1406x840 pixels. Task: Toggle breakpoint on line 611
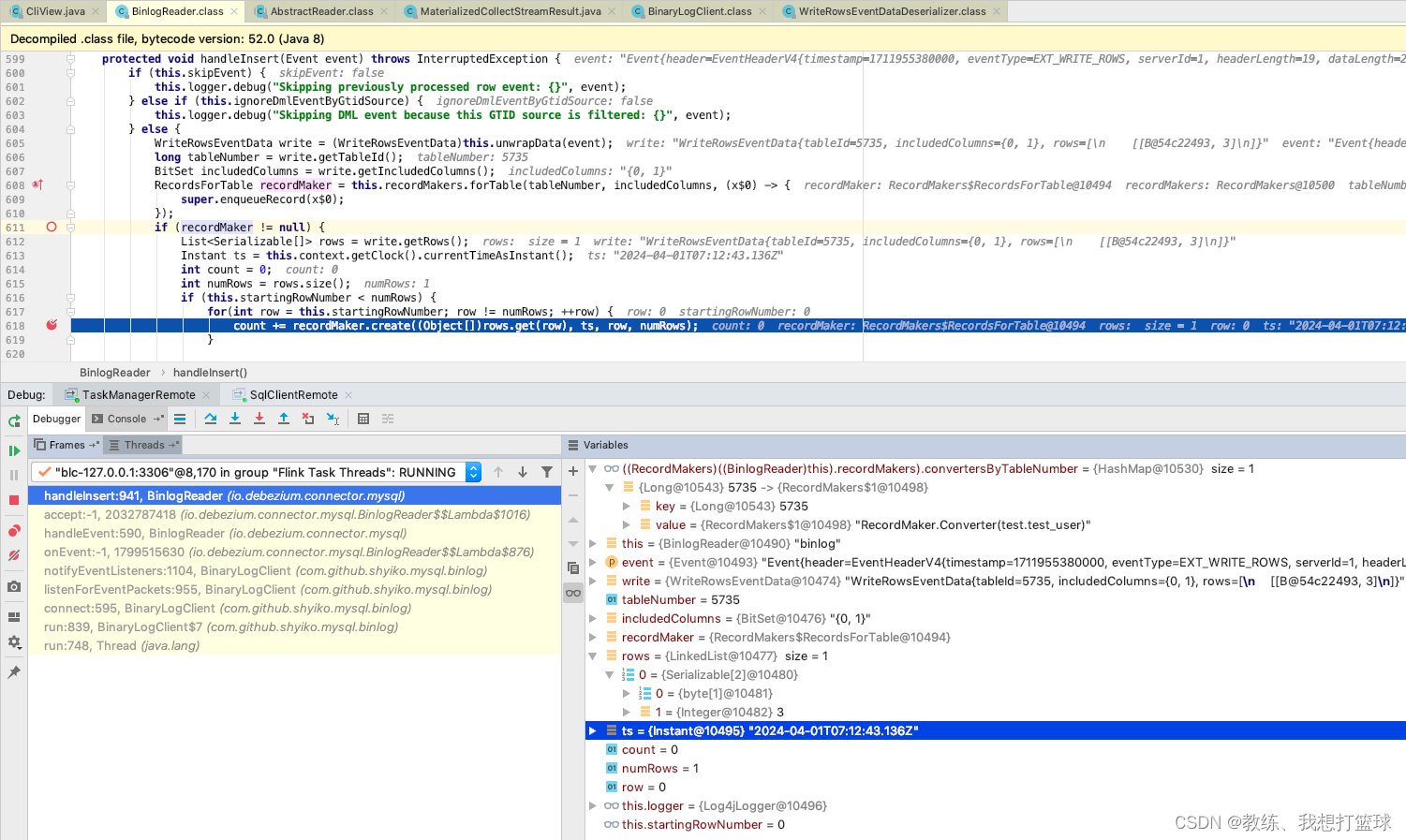point(52,227)
